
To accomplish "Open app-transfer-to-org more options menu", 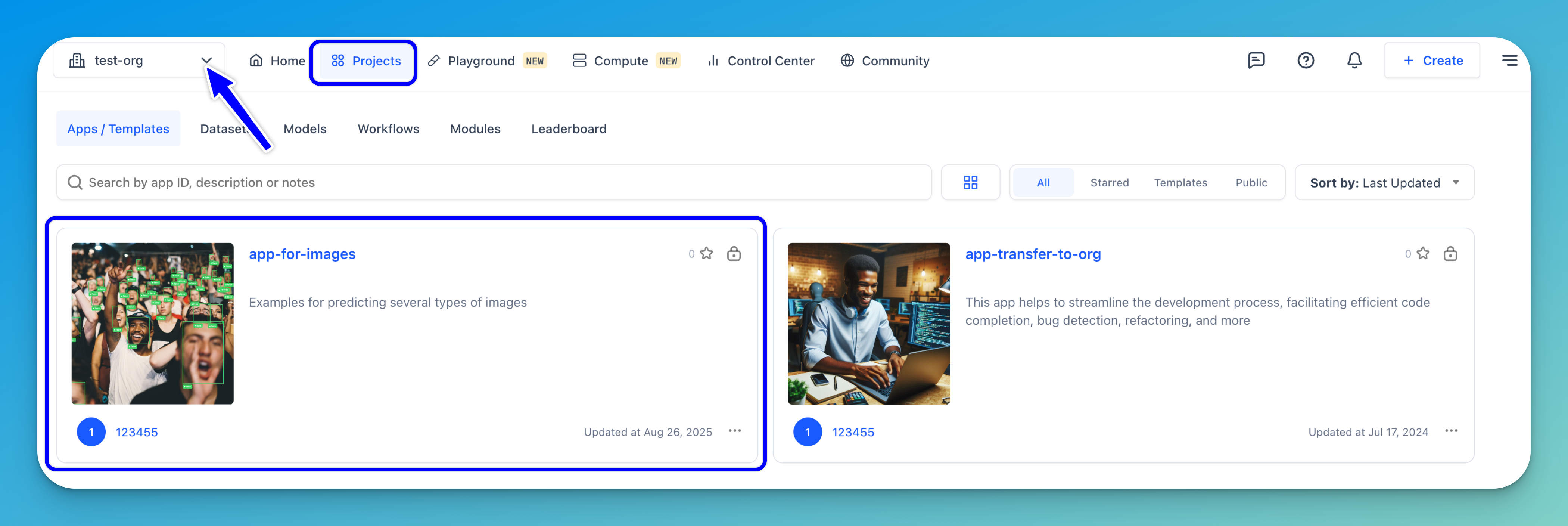I will tap(1451, 431).
